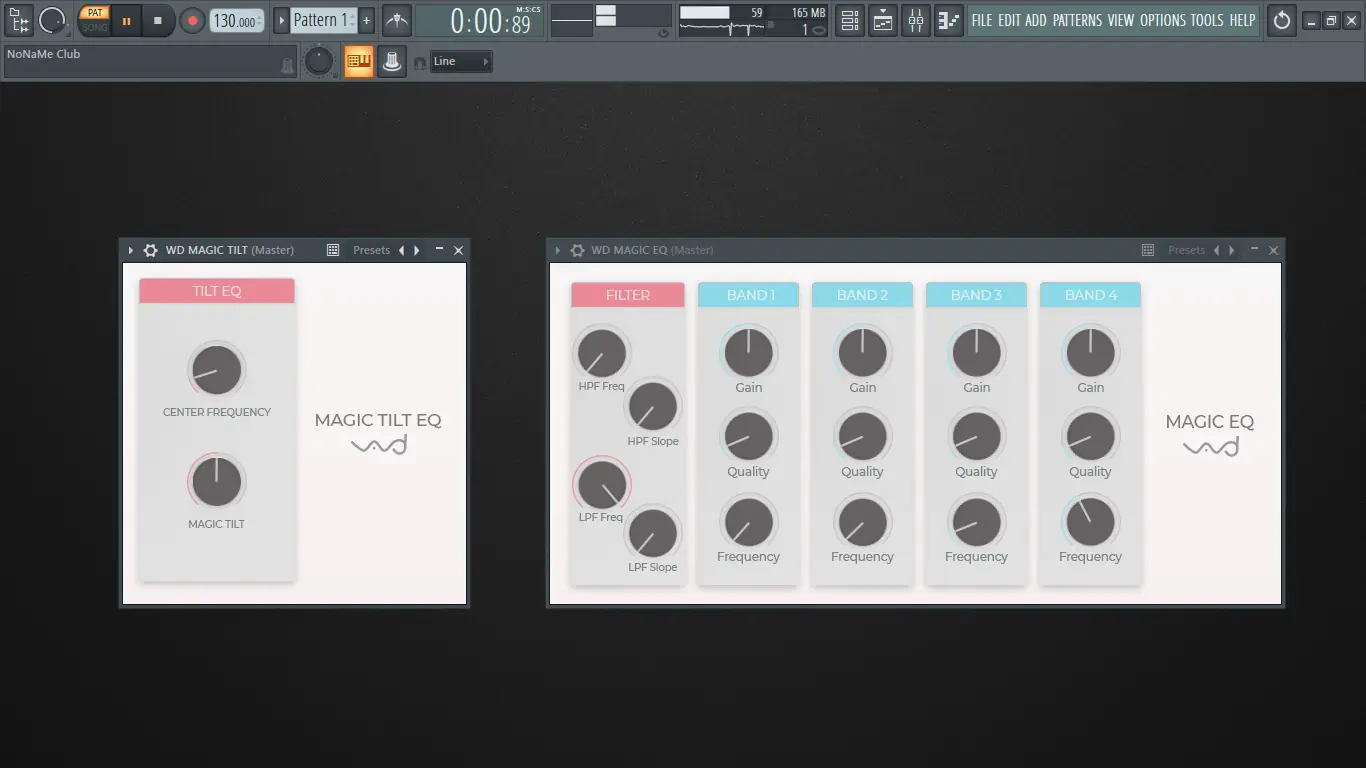Click the grid icon in WD MAGIC EQ titlebar
Screen dimensions: 1366x768
pyautogui.click(x=1148, y=250)
